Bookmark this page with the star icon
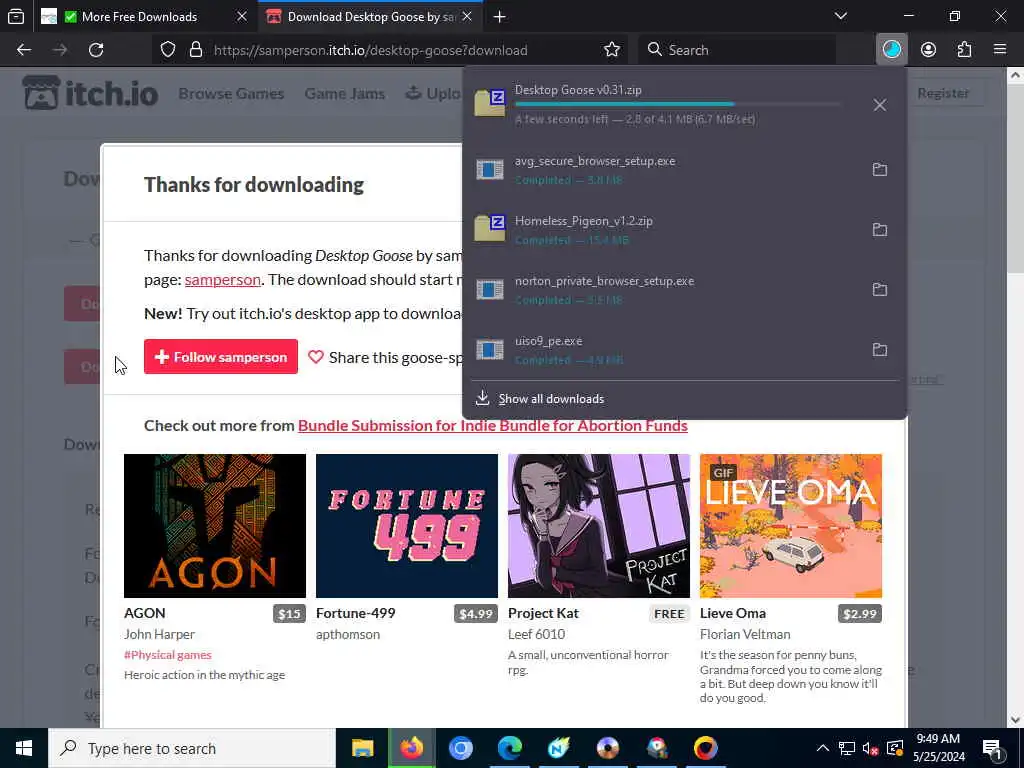 pos(612,50)
